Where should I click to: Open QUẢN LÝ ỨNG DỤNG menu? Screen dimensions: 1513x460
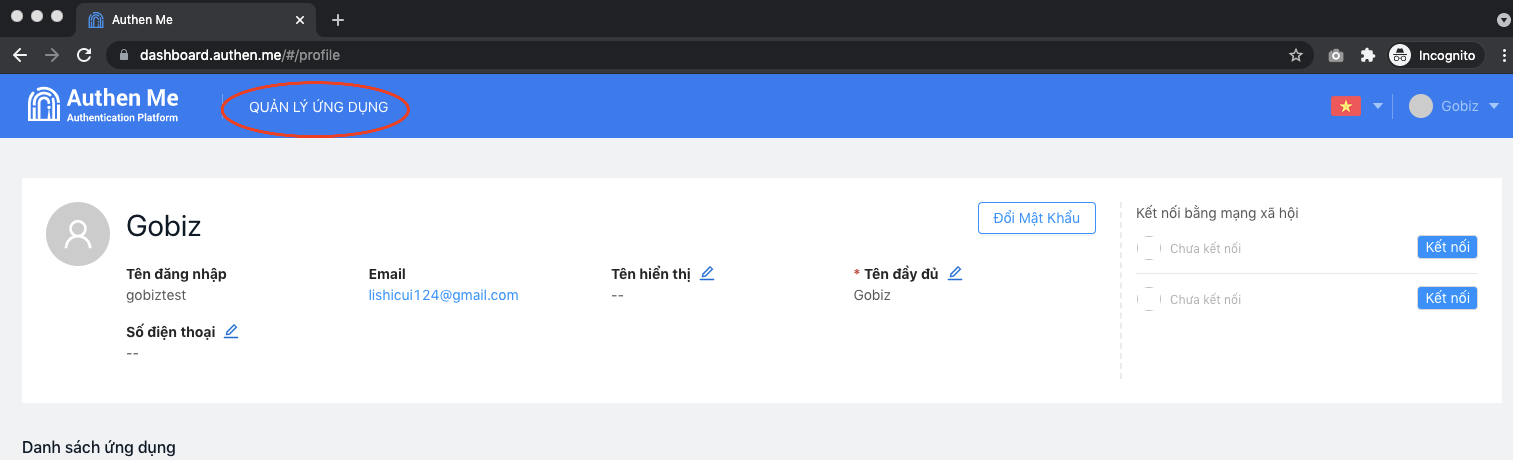pyautogui.click(x=318, y=107)
